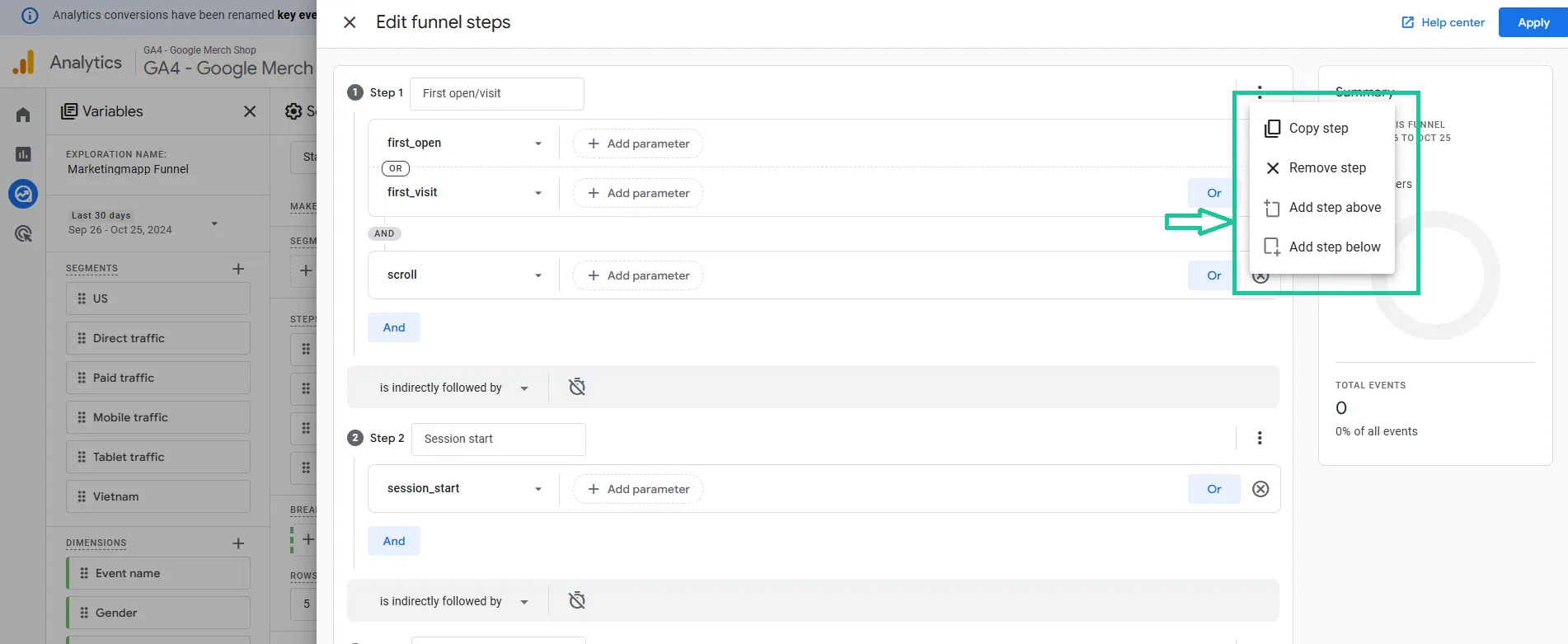Add parameter to first_open condition
This screenshot has height=644, width=1568.
coord(638,143)
